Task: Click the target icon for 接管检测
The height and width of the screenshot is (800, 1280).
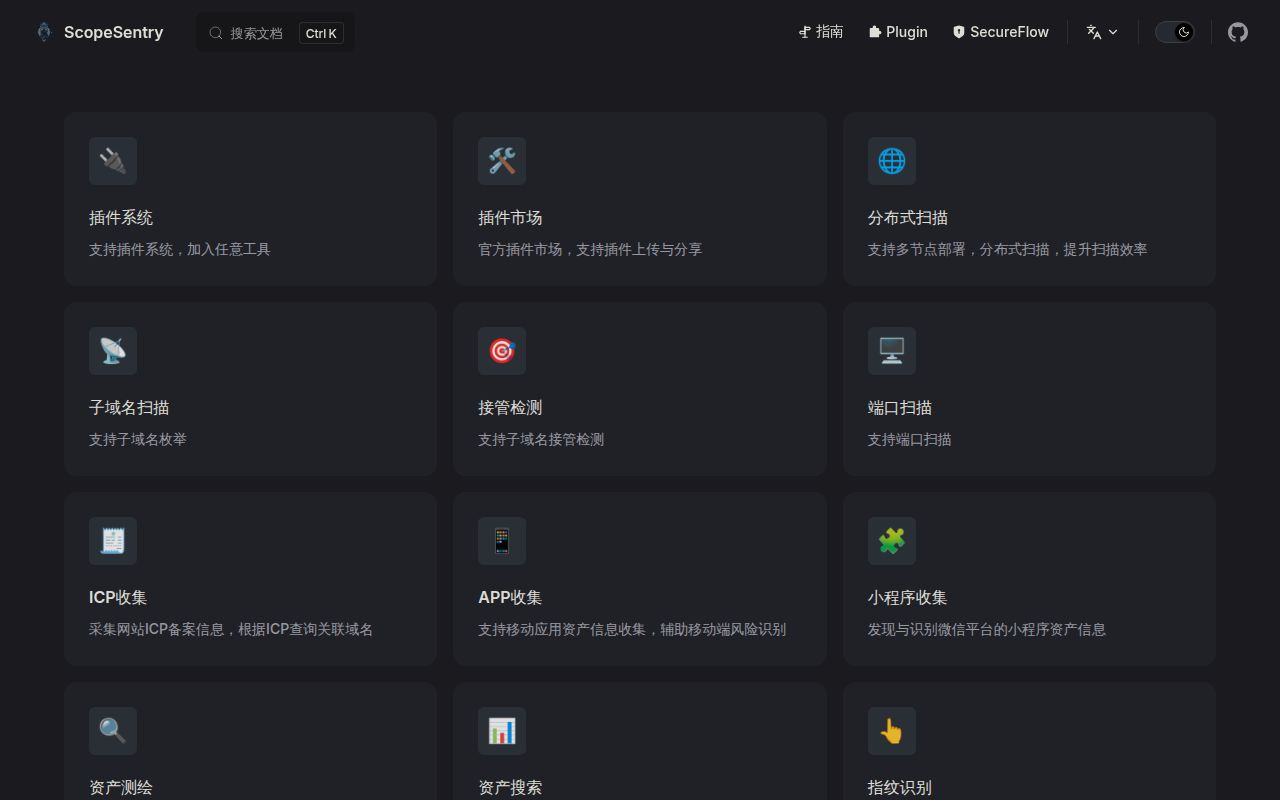Action: pyautogui.click(x=502, y=351)
